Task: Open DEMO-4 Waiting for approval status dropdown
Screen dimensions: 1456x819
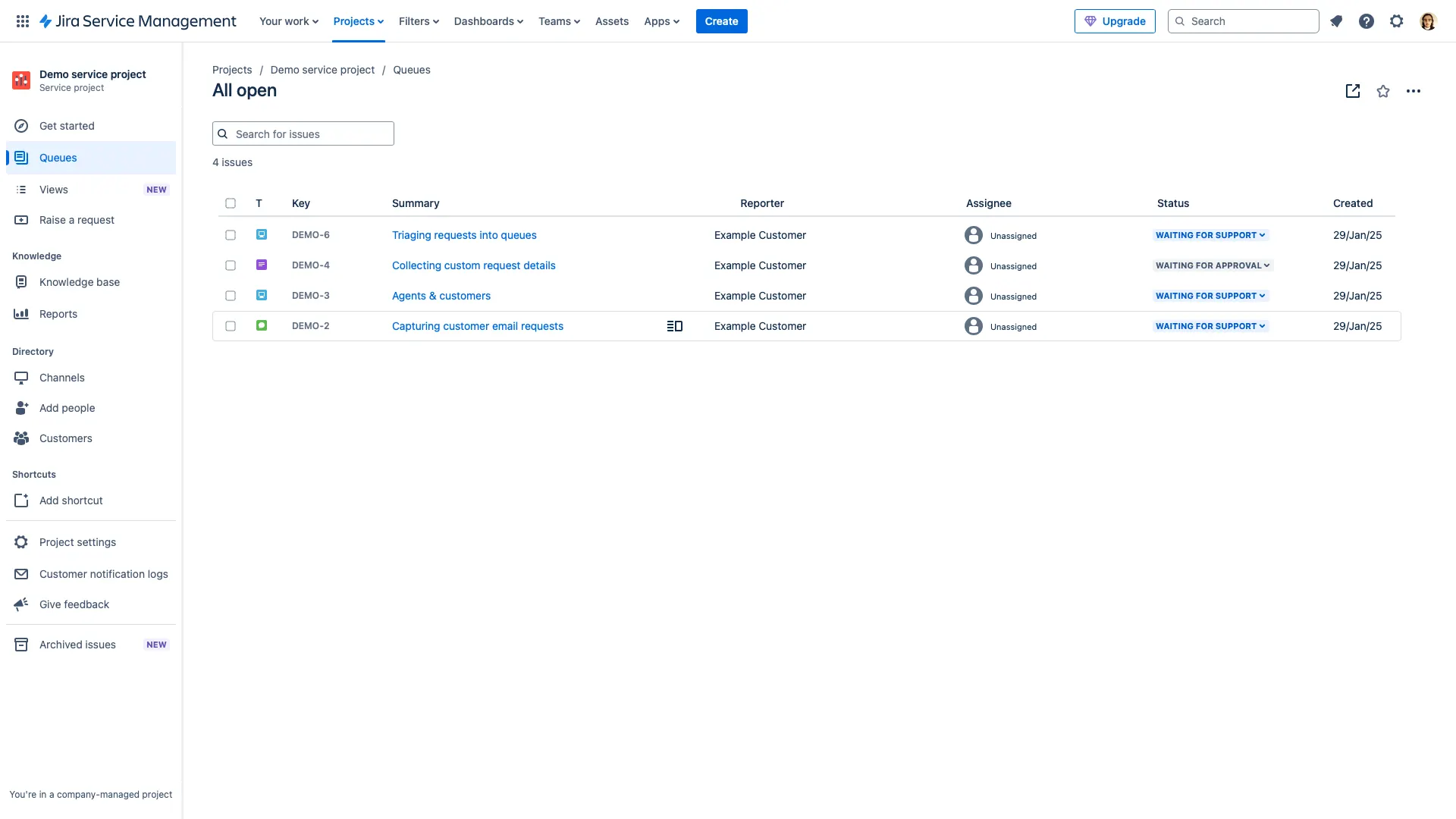Action: click(1213, 265)
